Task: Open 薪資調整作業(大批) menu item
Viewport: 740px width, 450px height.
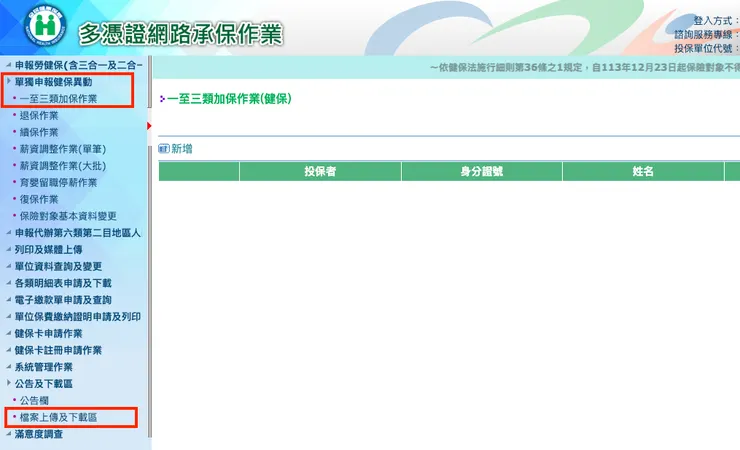Action: (x=62, y=166)
